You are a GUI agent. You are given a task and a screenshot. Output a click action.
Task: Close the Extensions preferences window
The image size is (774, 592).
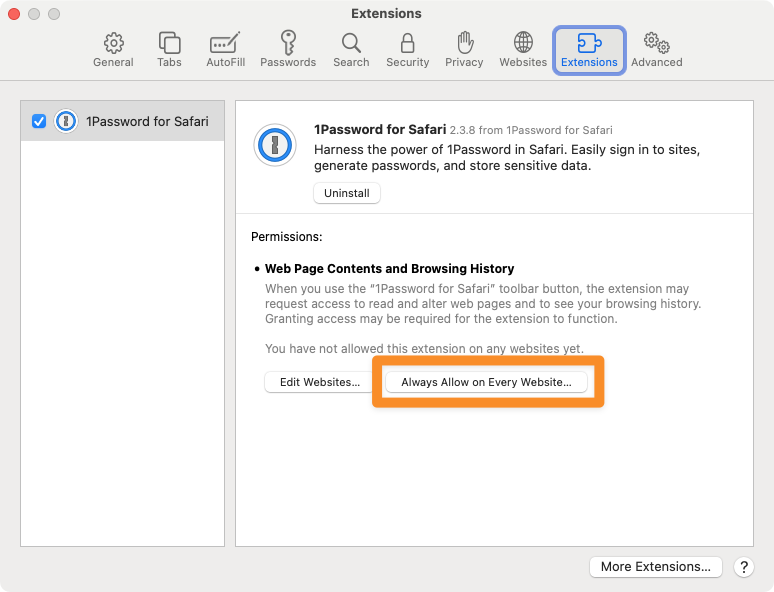[14, 14]
